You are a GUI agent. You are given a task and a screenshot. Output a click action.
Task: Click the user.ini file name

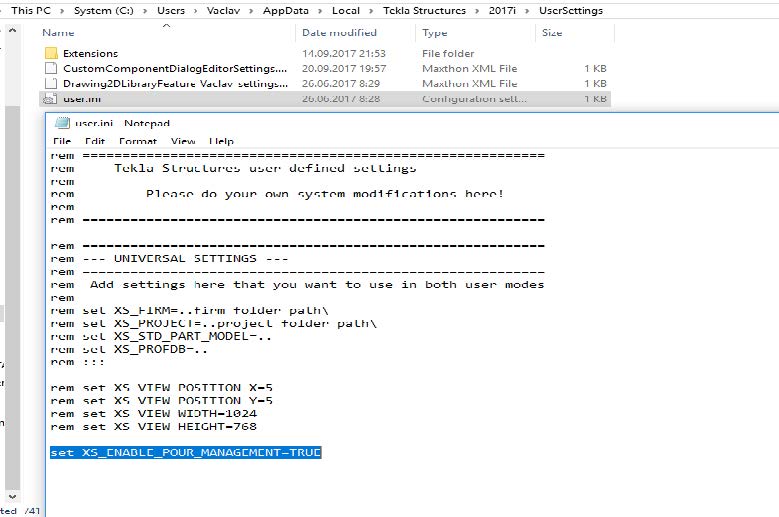[x=82, y=99]
